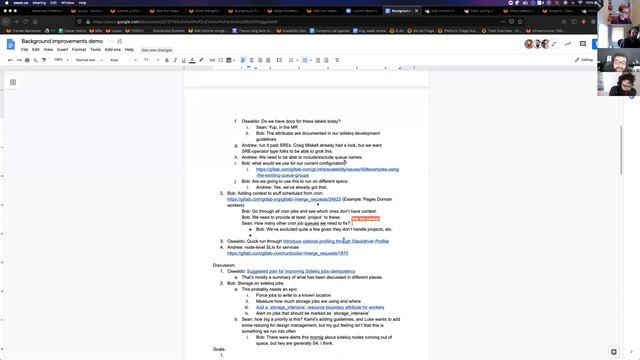Open the Editing mode dropdown
640x360 pixels.
(584, 60)
